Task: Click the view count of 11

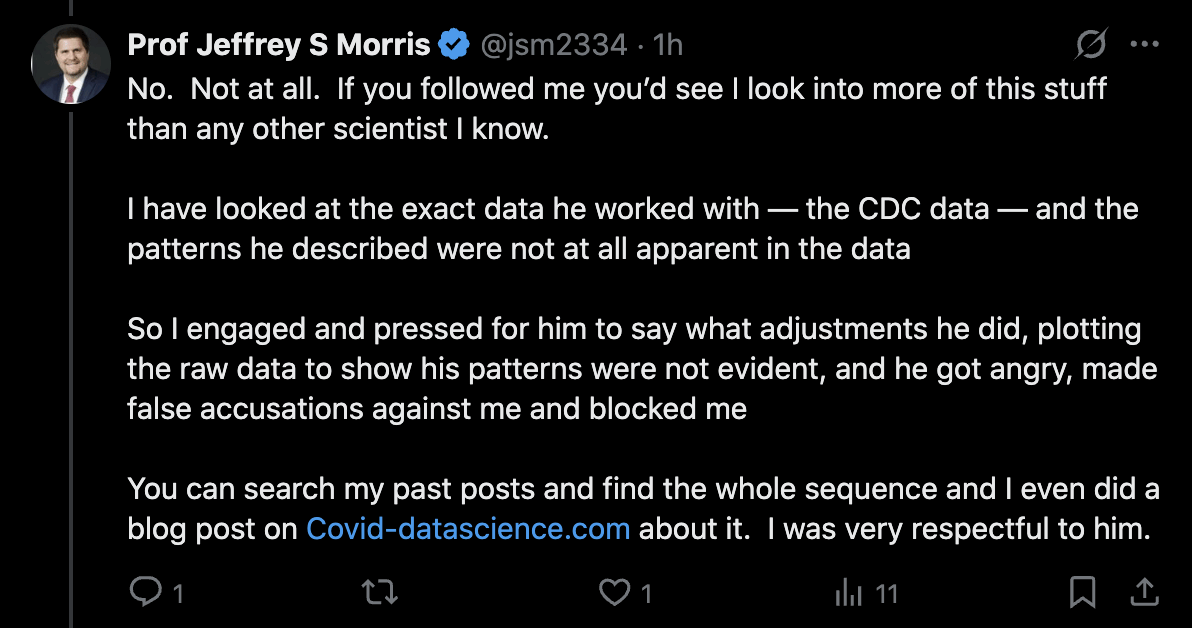Action: (886, 594)
